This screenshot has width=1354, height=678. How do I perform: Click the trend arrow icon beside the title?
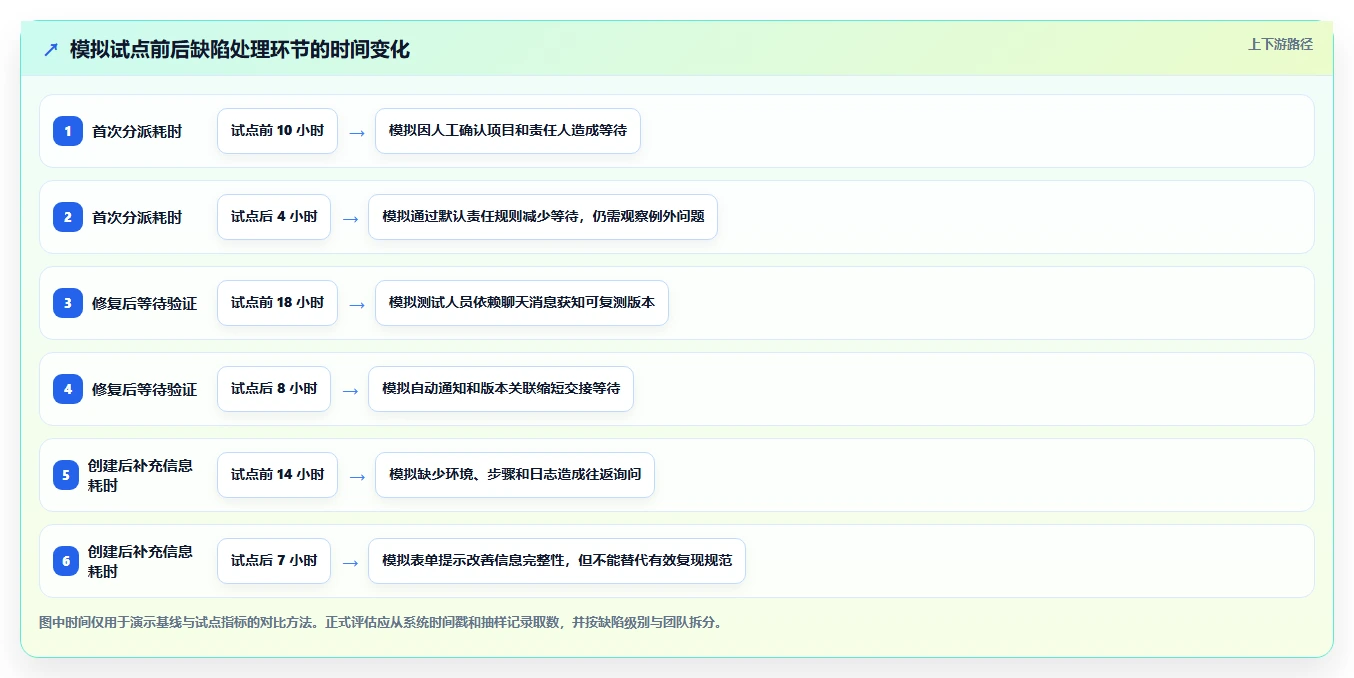pos(51,49)
